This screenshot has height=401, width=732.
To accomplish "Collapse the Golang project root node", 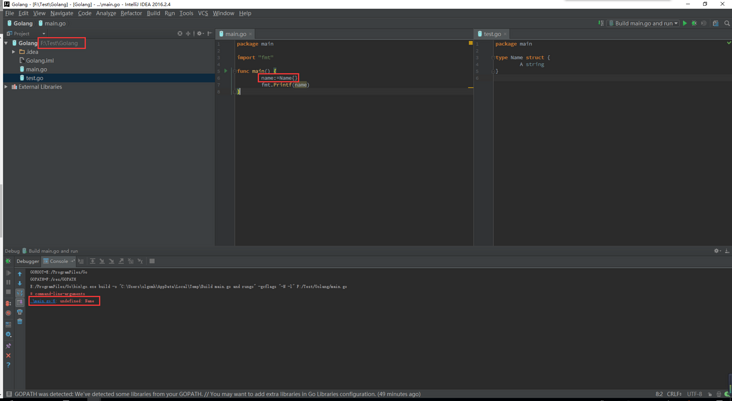I will pyautogui.click(x=6, y=43).
